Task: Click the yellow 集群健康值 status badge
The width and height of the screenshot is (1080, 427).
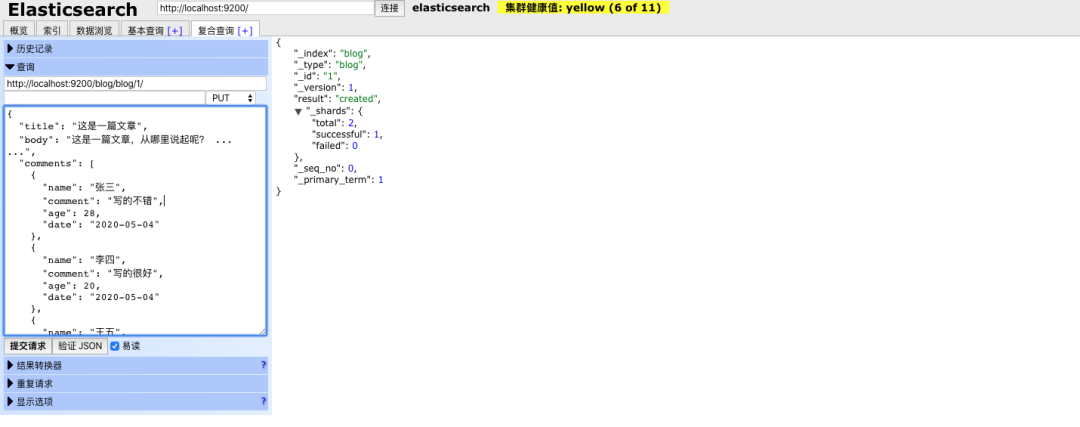Action: pyautogui.click(x=583, y=8)
